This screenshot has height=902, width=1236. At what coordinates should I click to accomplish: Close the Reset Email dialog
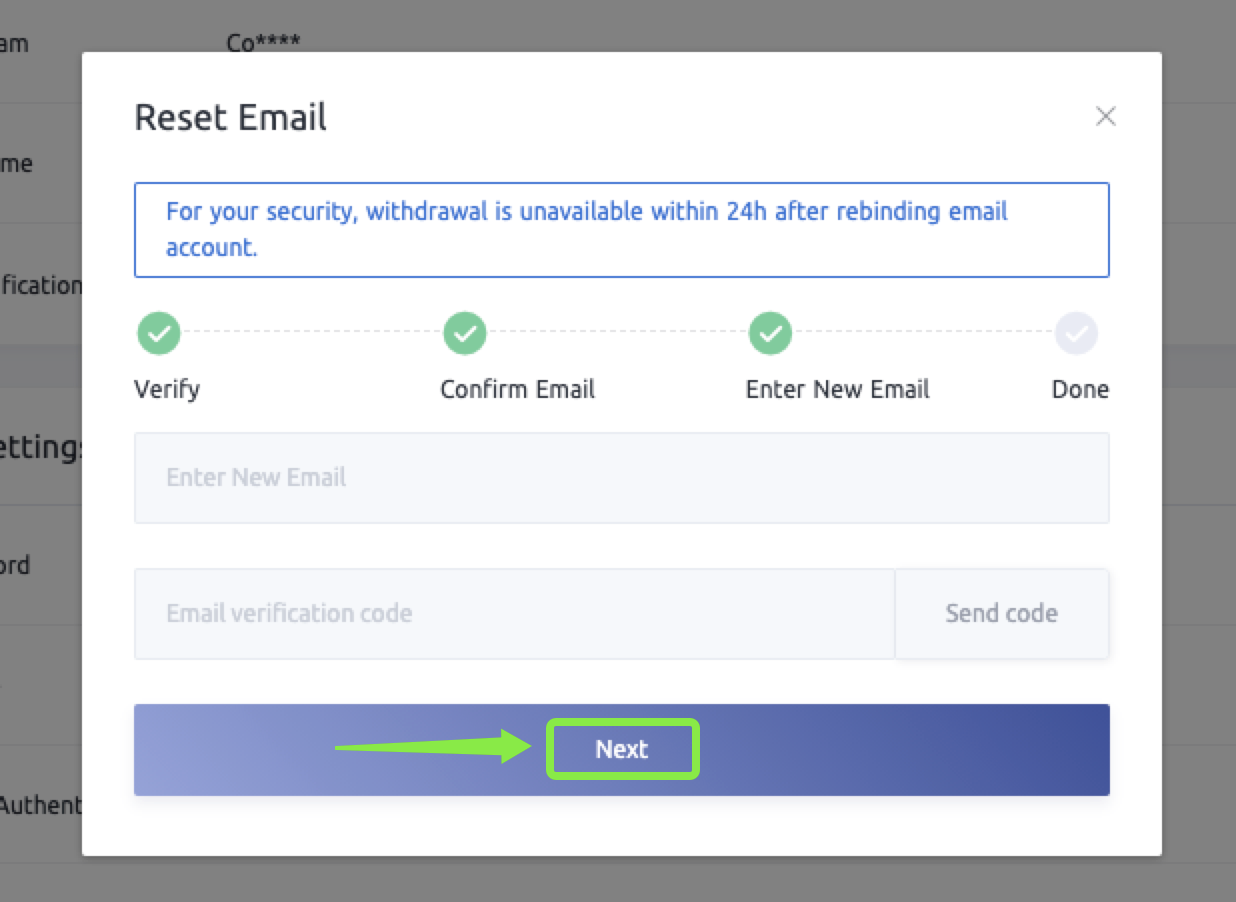pyautogui.click(x=1105, y=117)
